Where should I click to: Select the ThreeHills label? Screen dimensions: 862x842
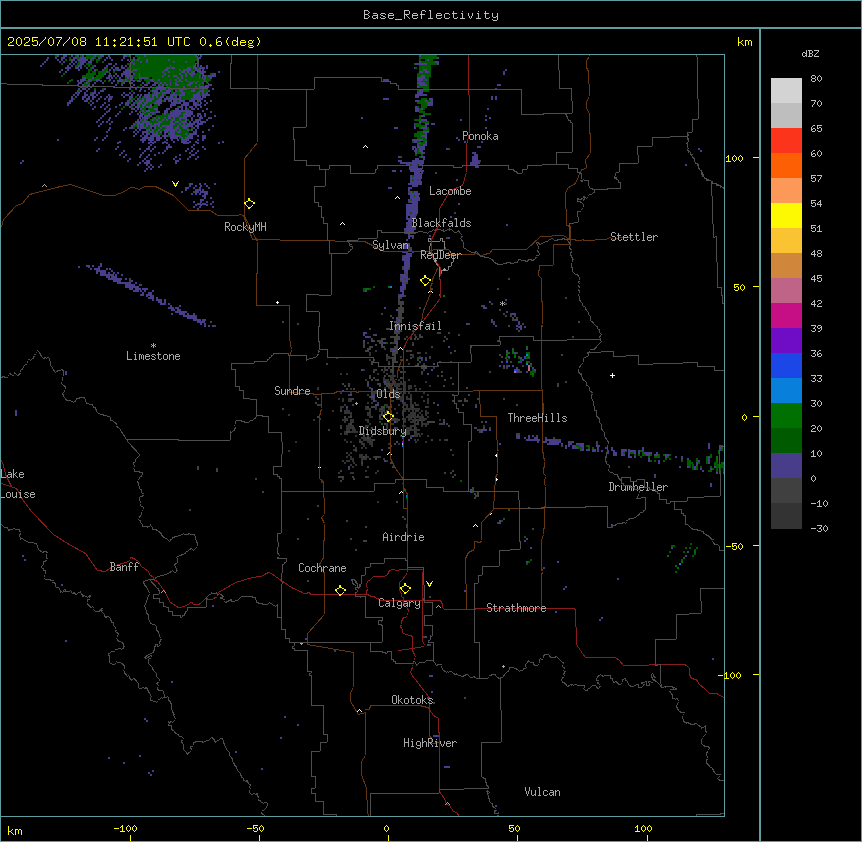tap(537, 418)
